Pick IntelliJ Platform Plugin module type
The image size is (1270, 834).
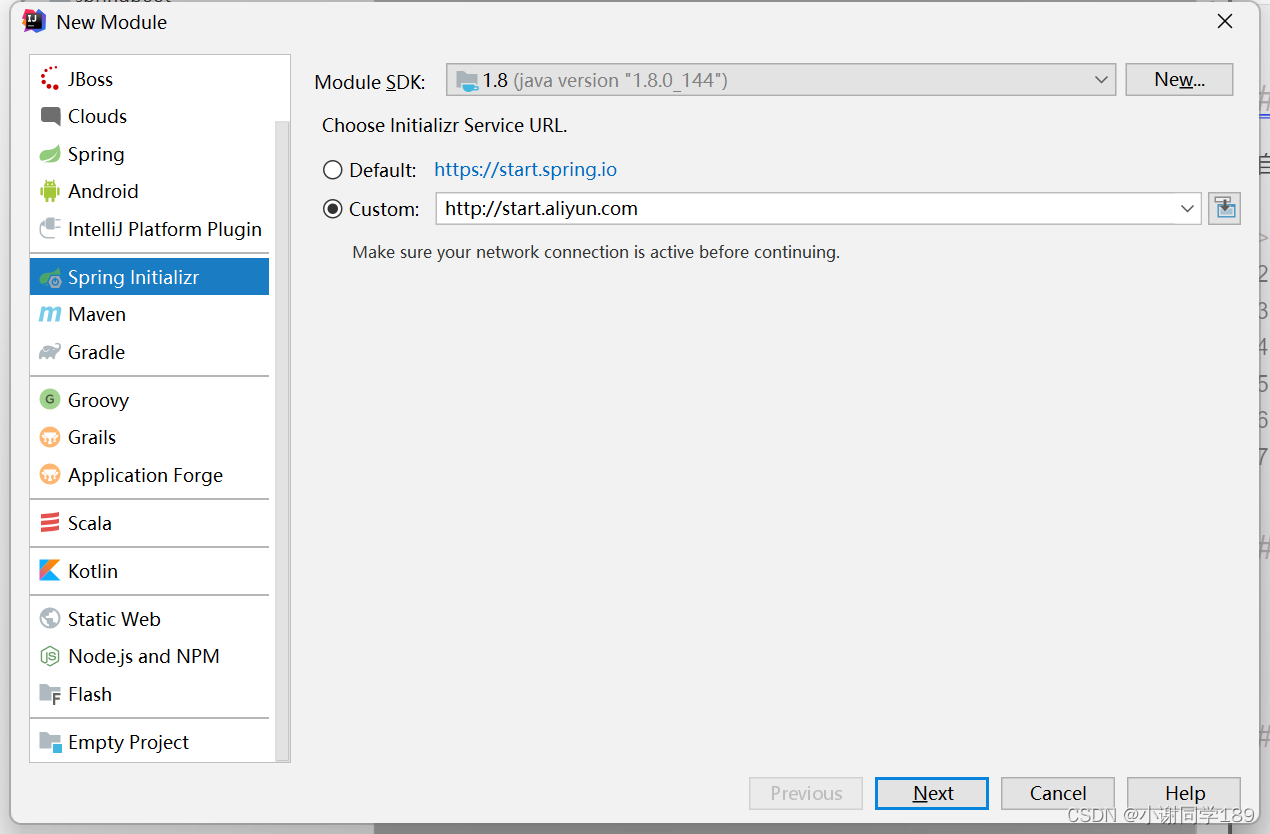point(150,229)
